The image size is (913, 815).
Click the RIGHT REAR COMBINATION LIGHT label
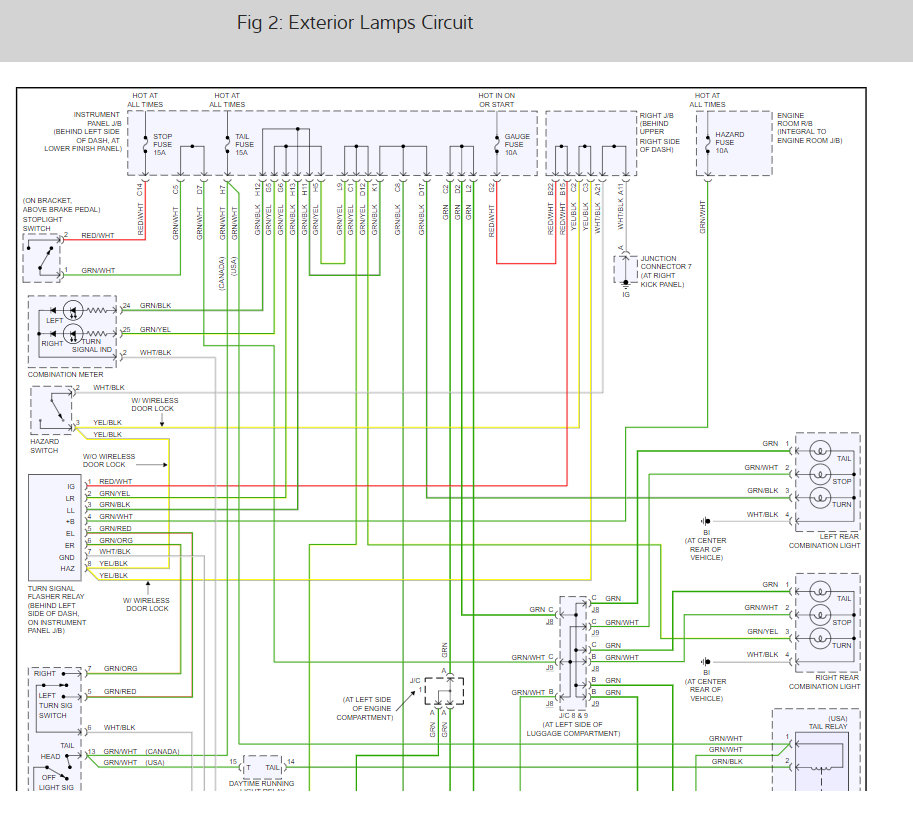824,682
